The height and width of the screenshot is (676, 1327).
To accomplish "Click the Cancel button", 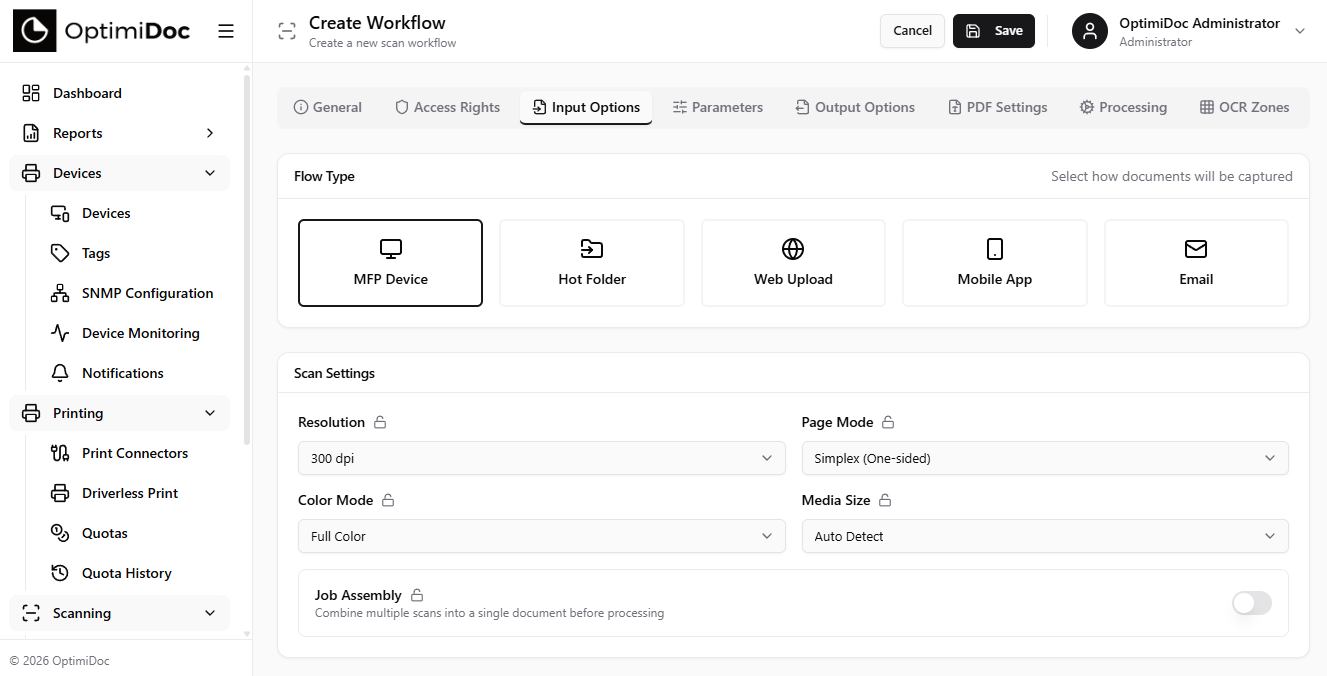I will point(912,31).
